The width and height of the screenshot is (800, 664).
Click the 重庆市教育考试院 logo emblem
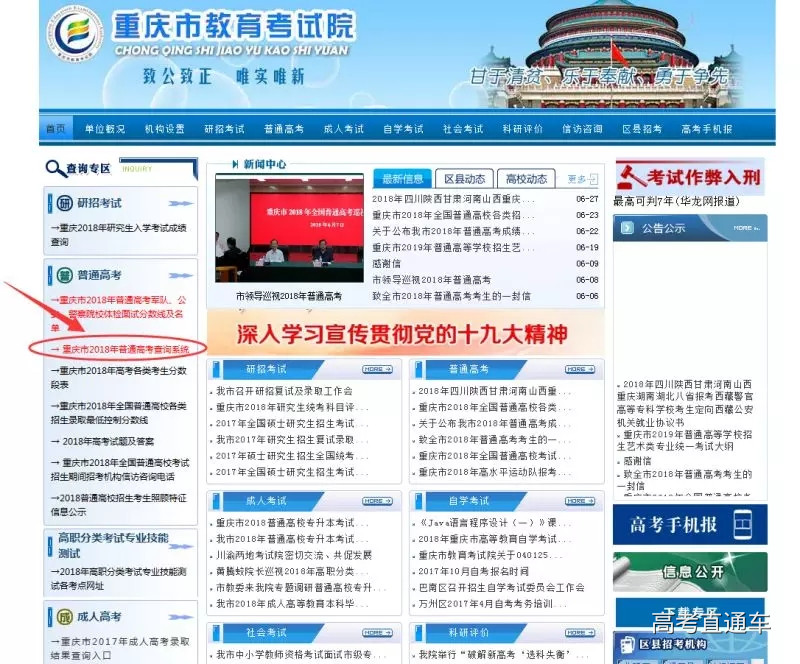click(x=78, y=36)
